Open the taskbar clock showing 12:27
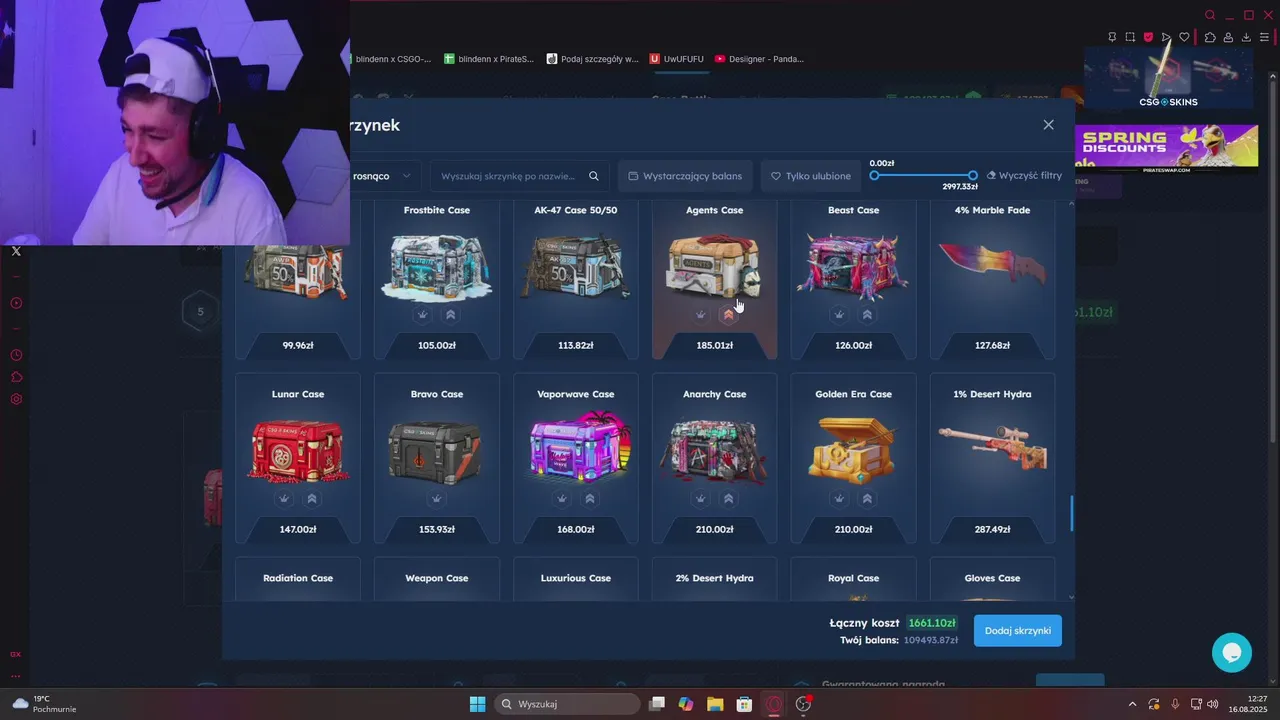This screenshot has height=720, width=1280. point(1248,704)
